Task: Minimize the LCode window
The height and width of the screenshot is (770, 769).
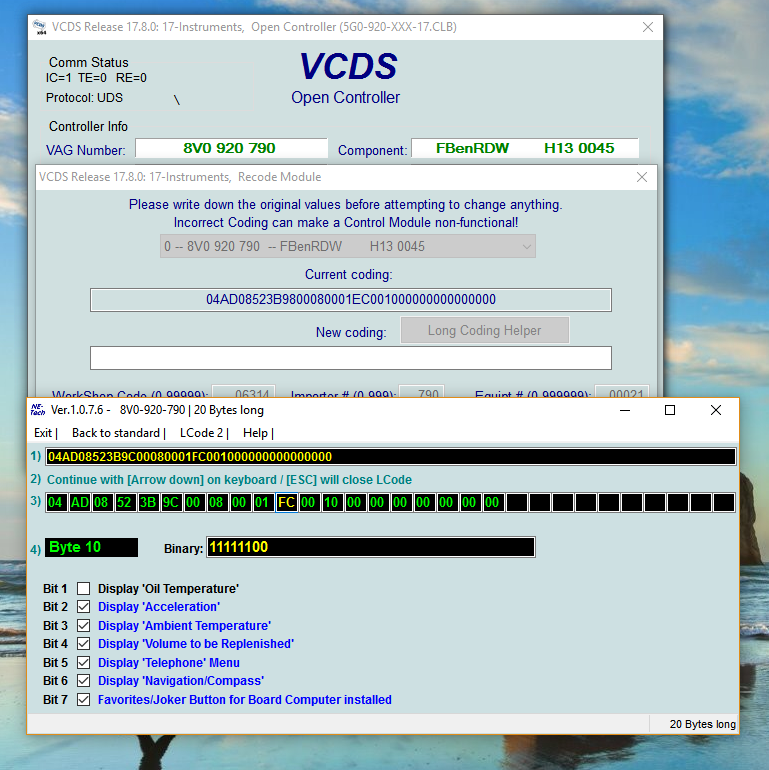Action: (x=624, y=410)
